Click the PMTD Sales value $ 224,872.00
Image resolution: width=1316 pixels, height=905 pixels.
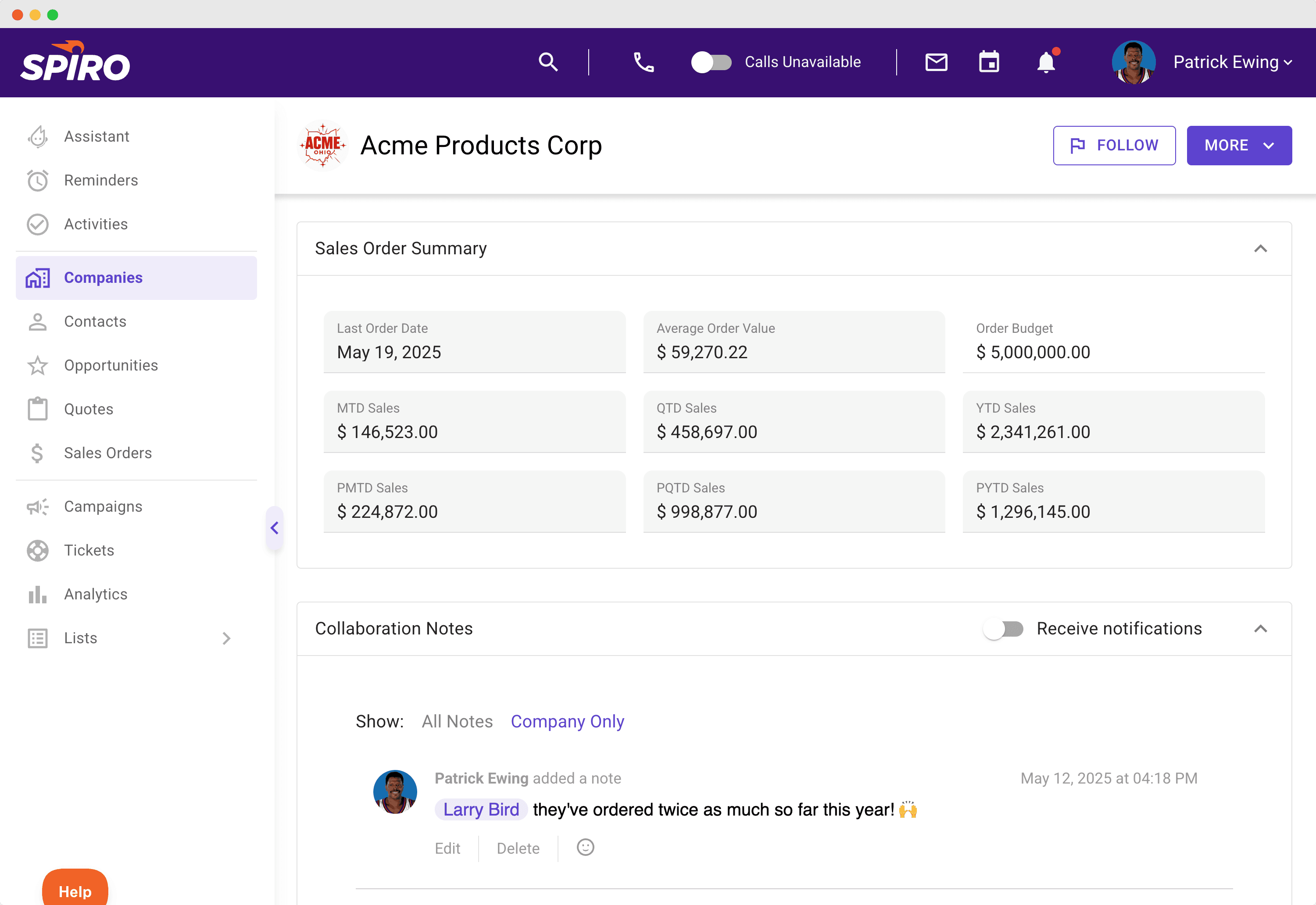coord(387,512)
